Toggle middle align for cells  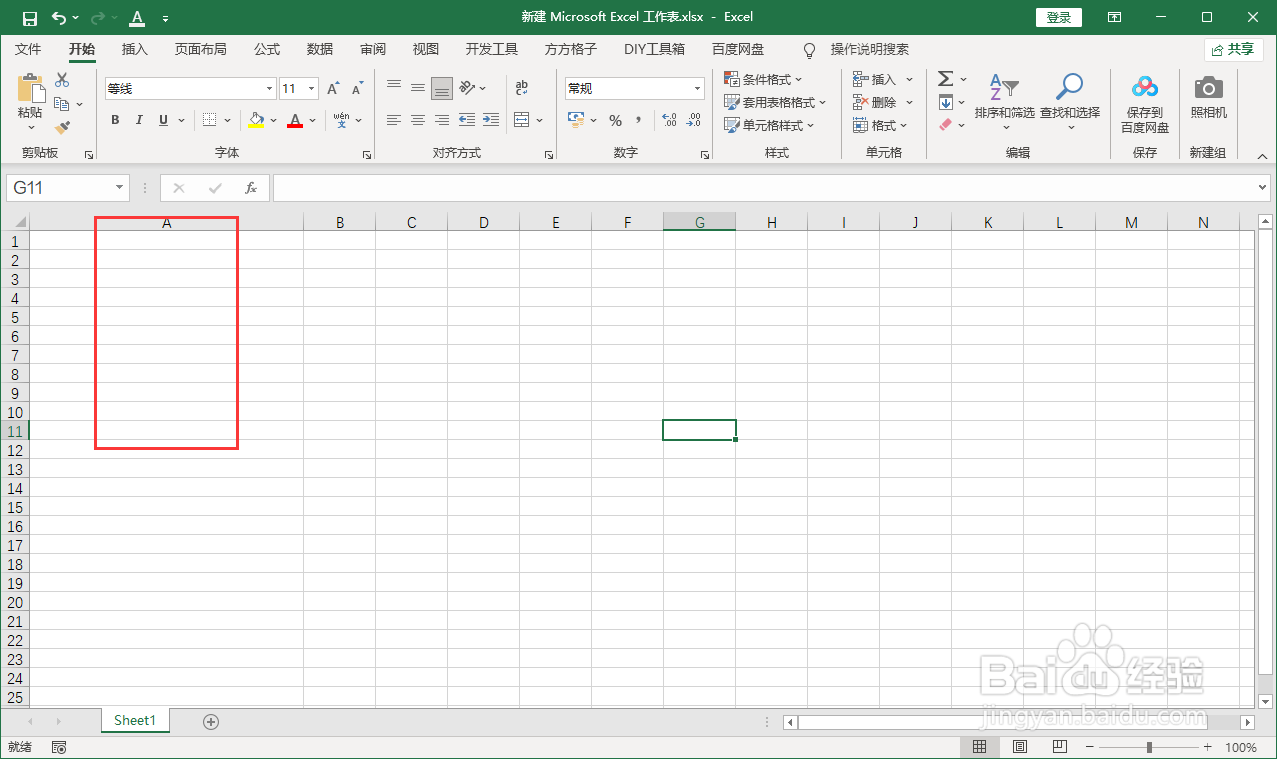click(x=418, y=88)
